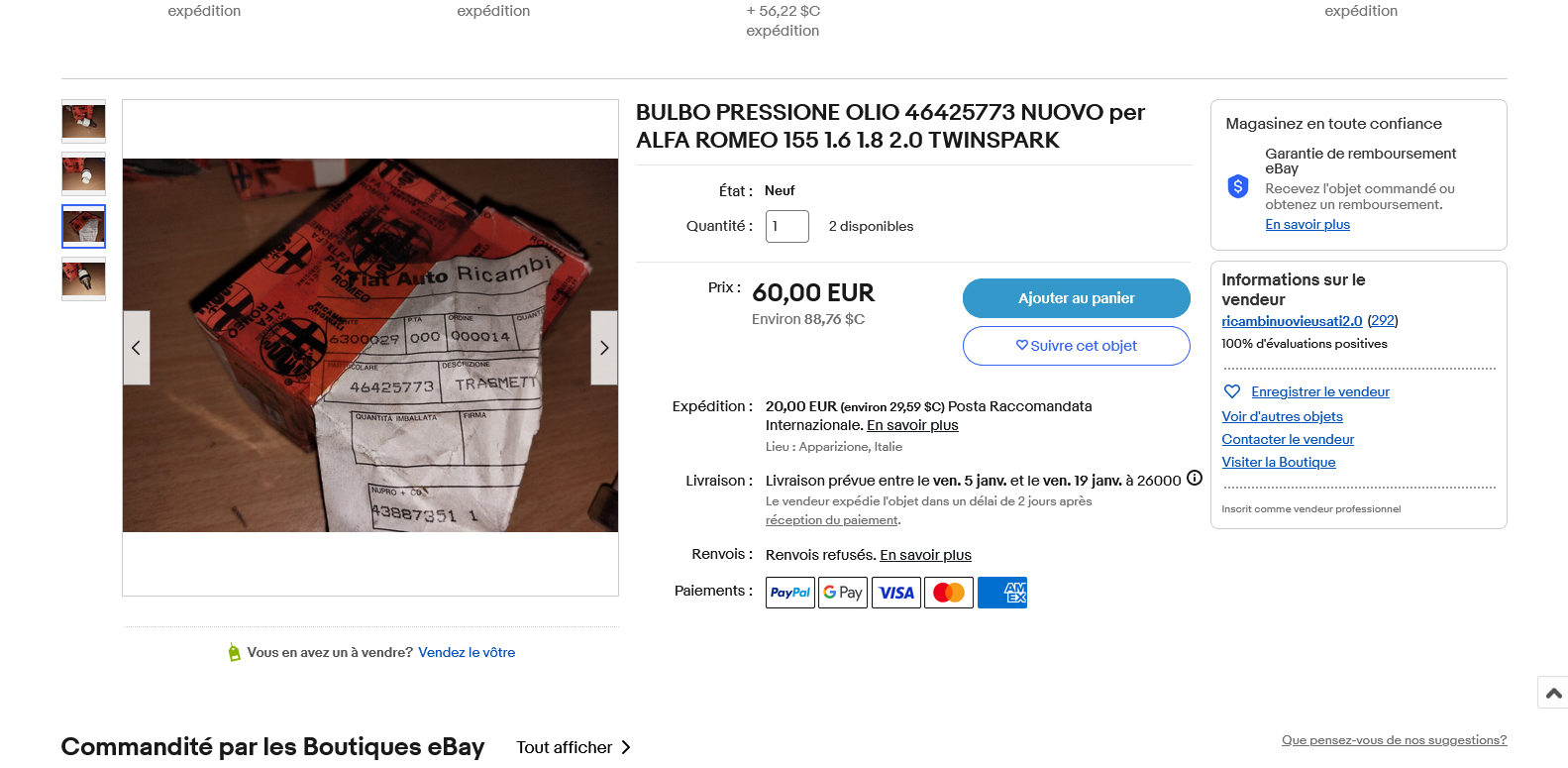Viewport: 1568px width, 768px height.
Task: Expand Tout afficher chevron
Action: point(626,747)
